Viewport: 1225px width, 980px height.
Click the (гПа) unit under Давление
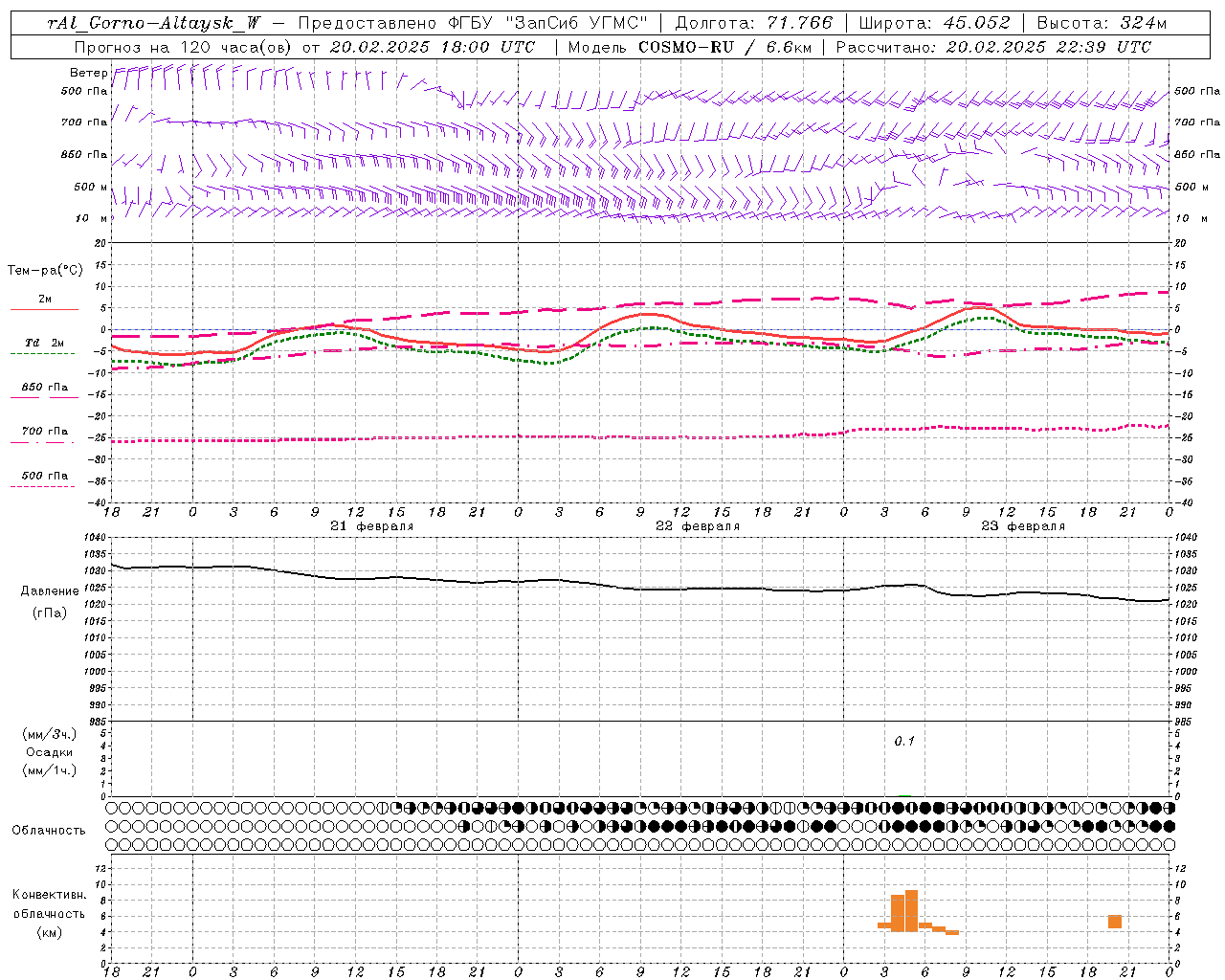[50, 612]
